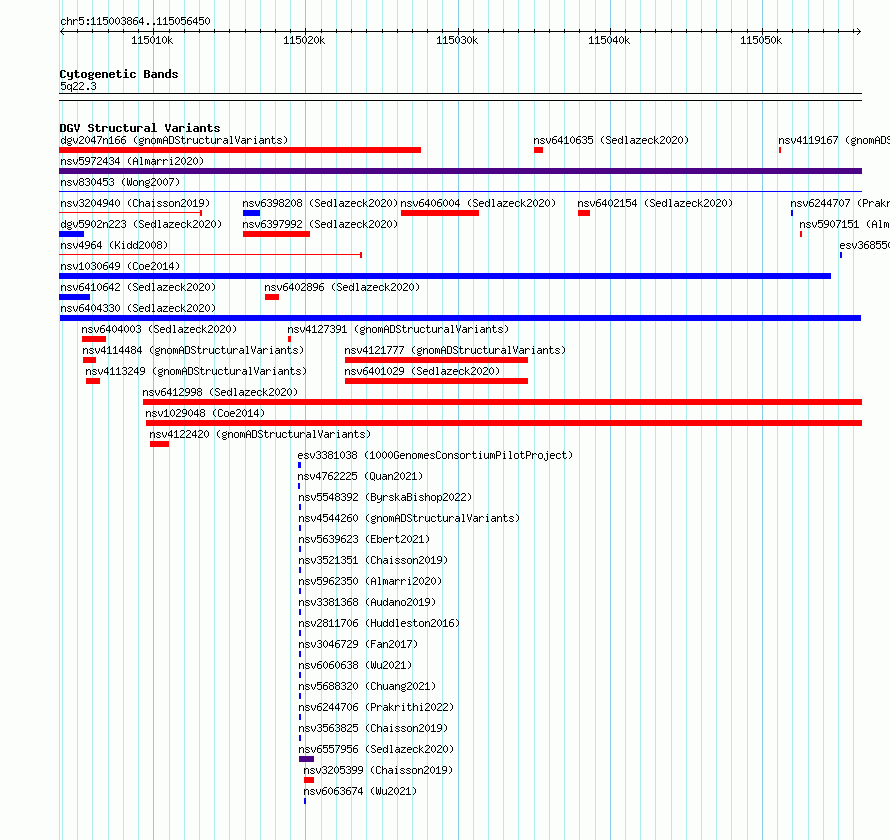Select the purple nsv6557956 bar
890x840 pixels.
307,759
